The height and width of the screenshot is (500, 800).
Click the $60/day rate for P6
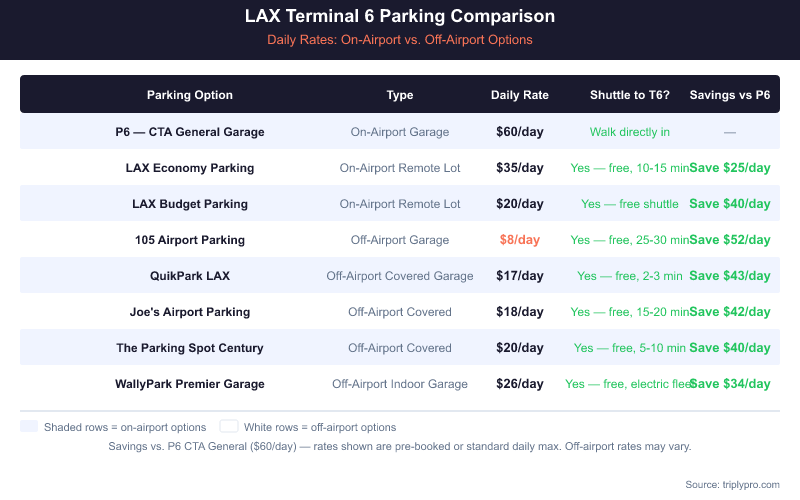click(x=520, y=131)
